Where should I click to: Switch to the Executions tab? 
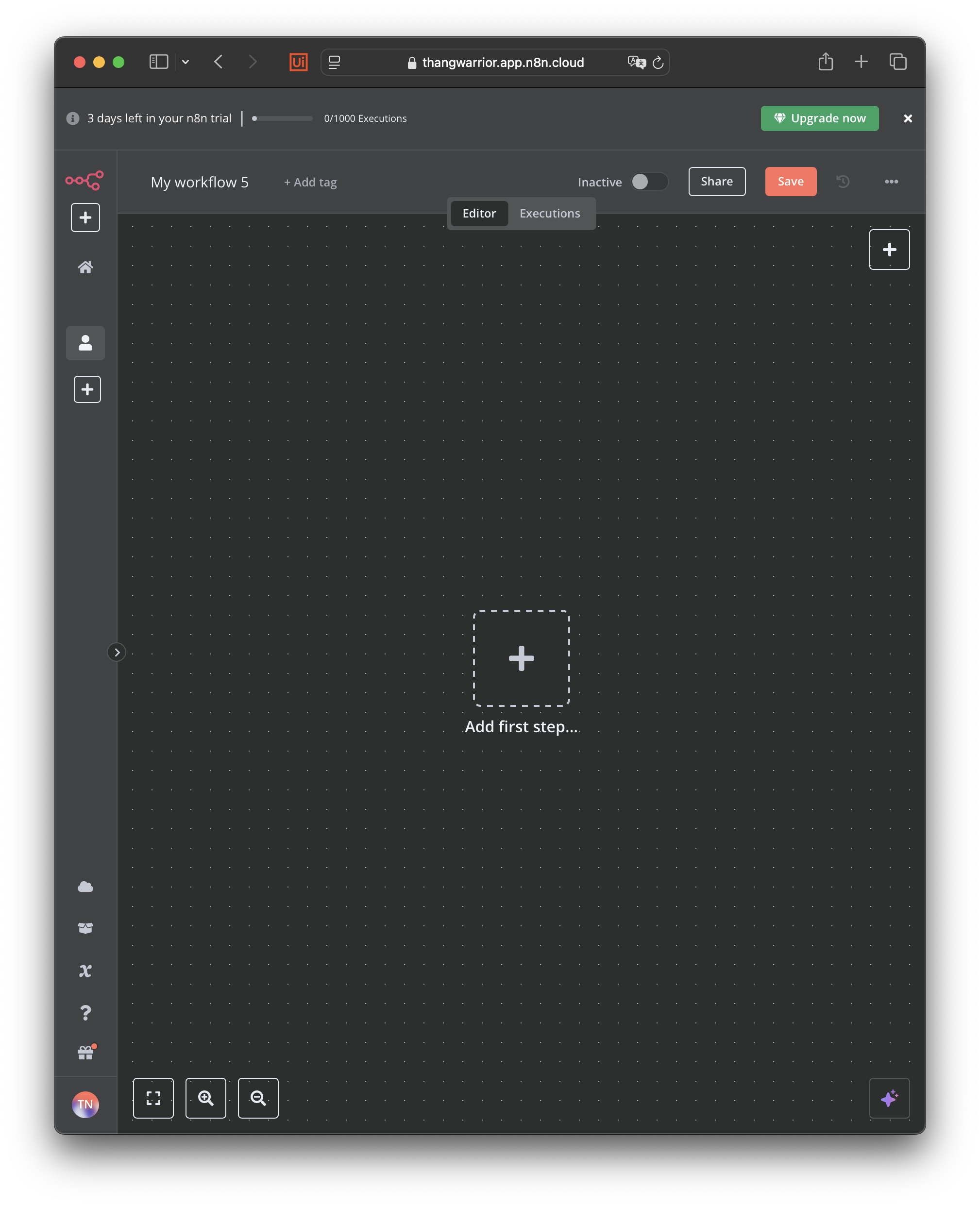coord(549,213)
